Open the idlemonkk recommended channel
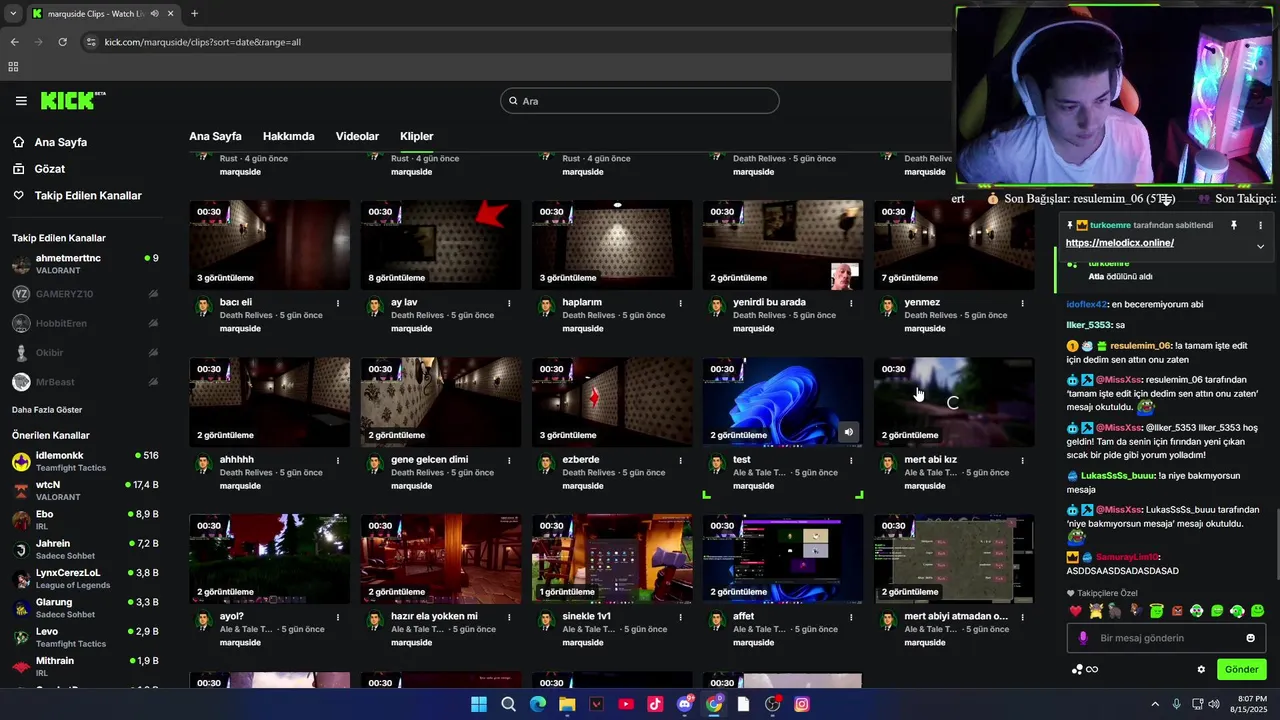The width and height of the screenshot is (1280, 720). (x=85, y=461)
